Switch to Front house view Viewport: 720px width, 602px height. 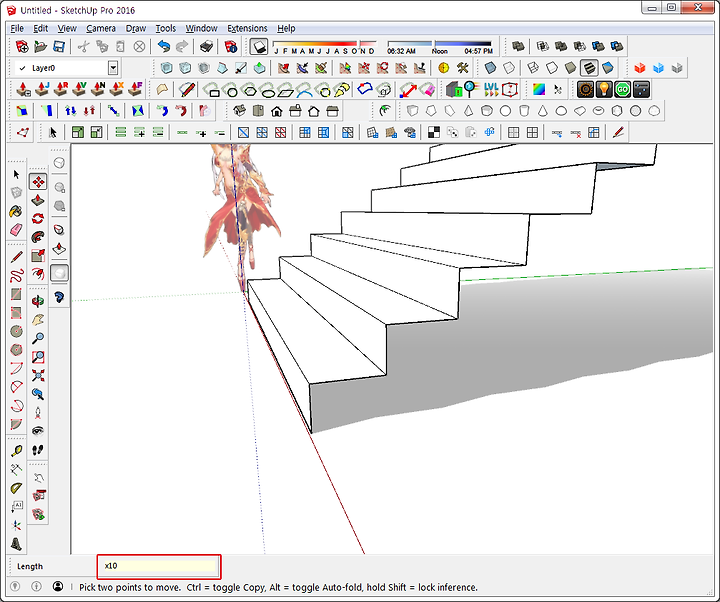[277, 111]
